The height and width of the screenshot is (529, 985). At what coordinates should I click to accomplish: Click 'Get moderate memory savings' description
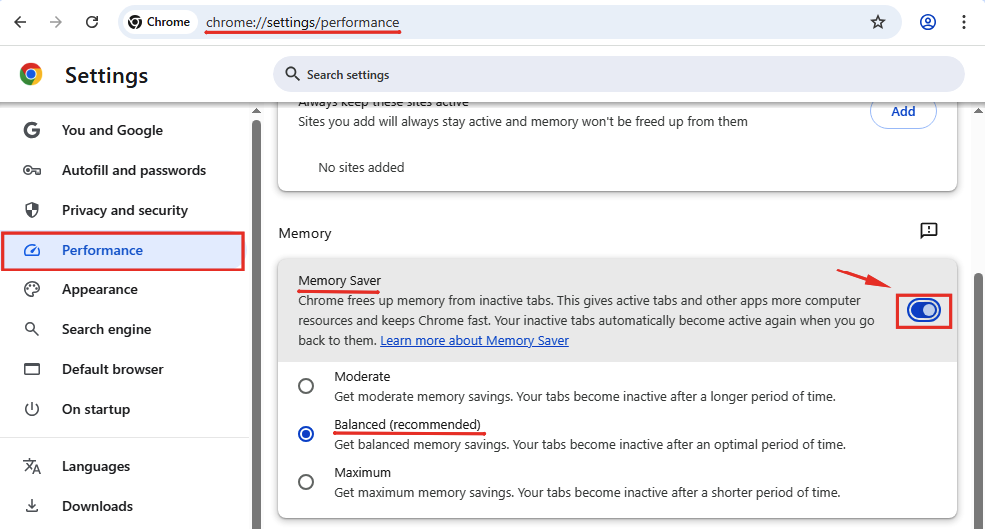pyautogui.click(x=585, y=396)
